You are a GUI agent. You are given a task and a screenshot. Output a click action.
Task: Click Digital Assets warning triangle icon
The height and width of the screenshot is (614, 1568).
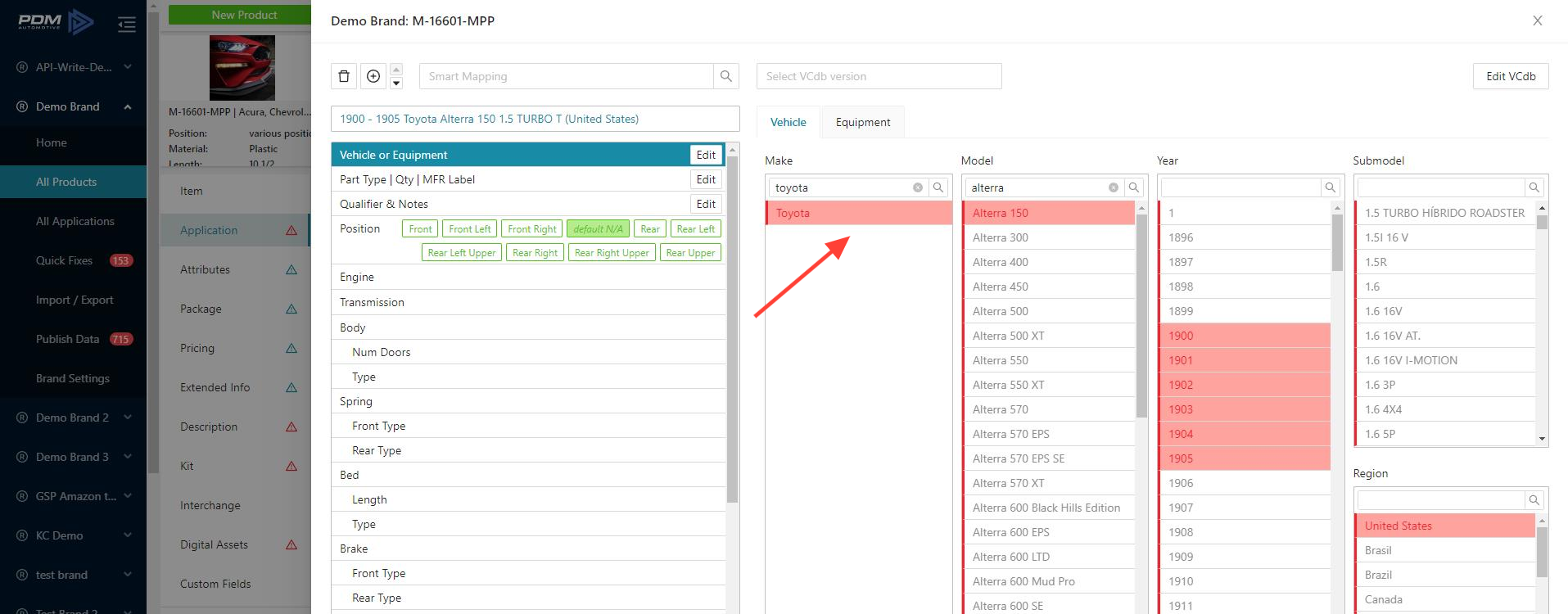291,544
